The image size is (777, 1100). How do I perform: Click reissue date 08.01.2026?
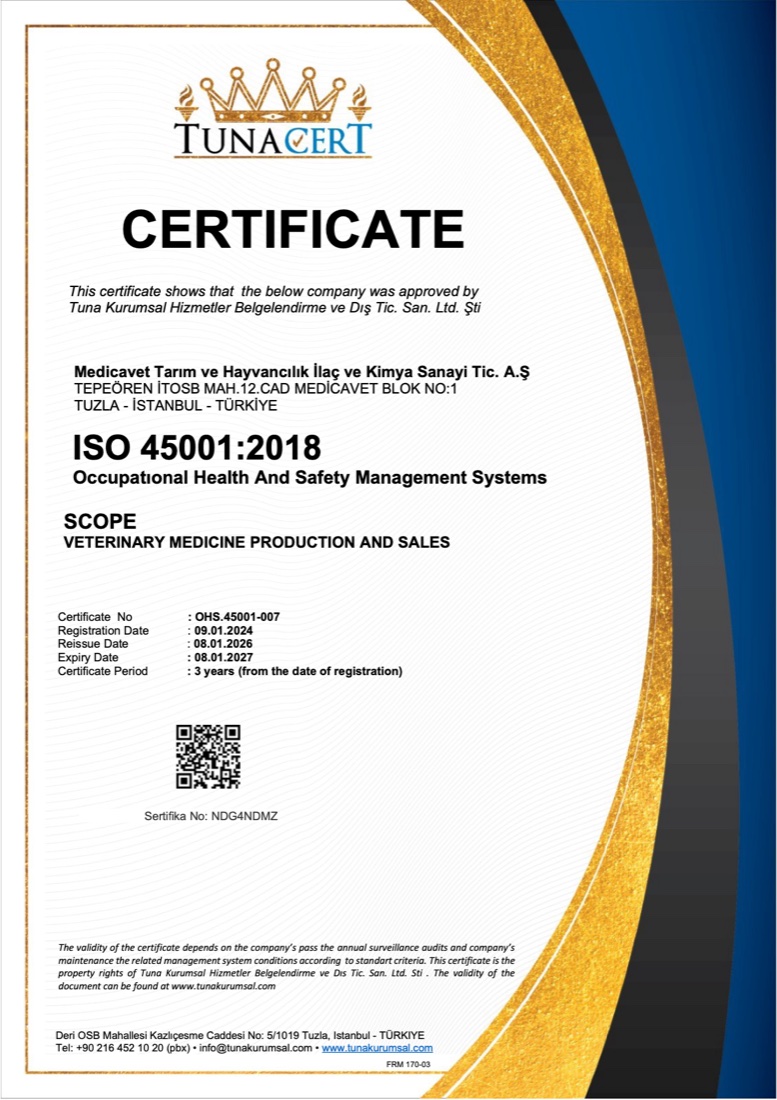[224, 644]
